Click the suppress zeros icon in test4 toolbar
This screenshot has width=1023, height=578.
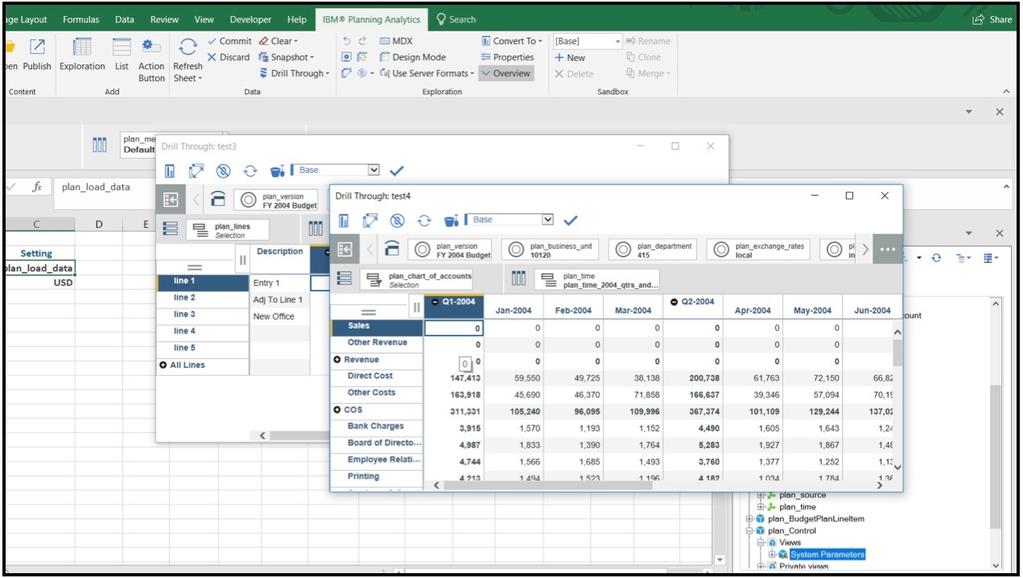coord(397,221)
